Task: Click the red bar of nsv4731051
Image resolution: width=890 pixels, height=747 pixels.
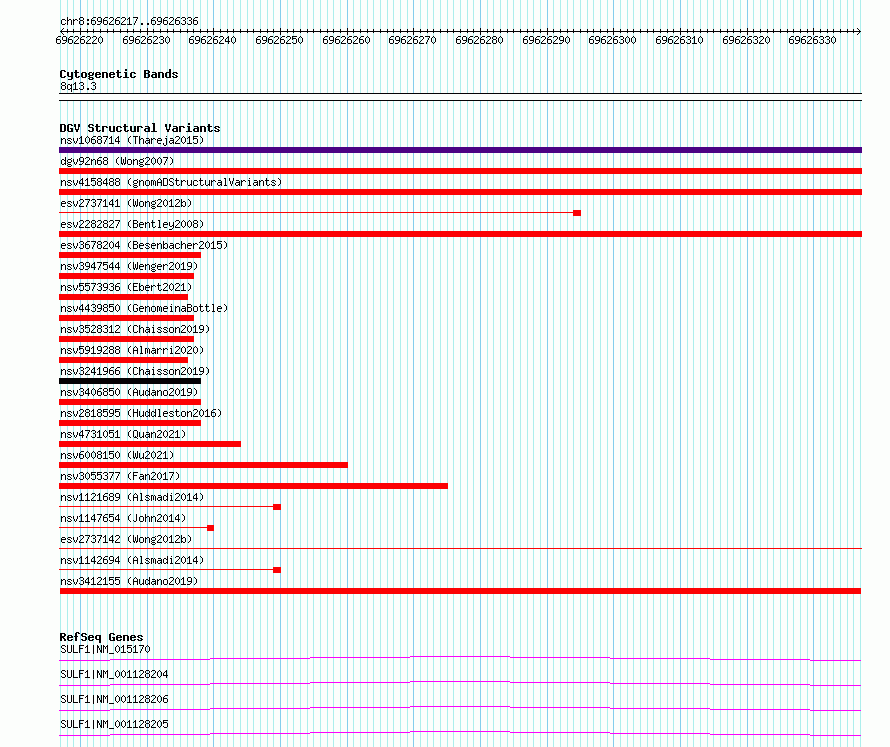Action: point(150,444)
